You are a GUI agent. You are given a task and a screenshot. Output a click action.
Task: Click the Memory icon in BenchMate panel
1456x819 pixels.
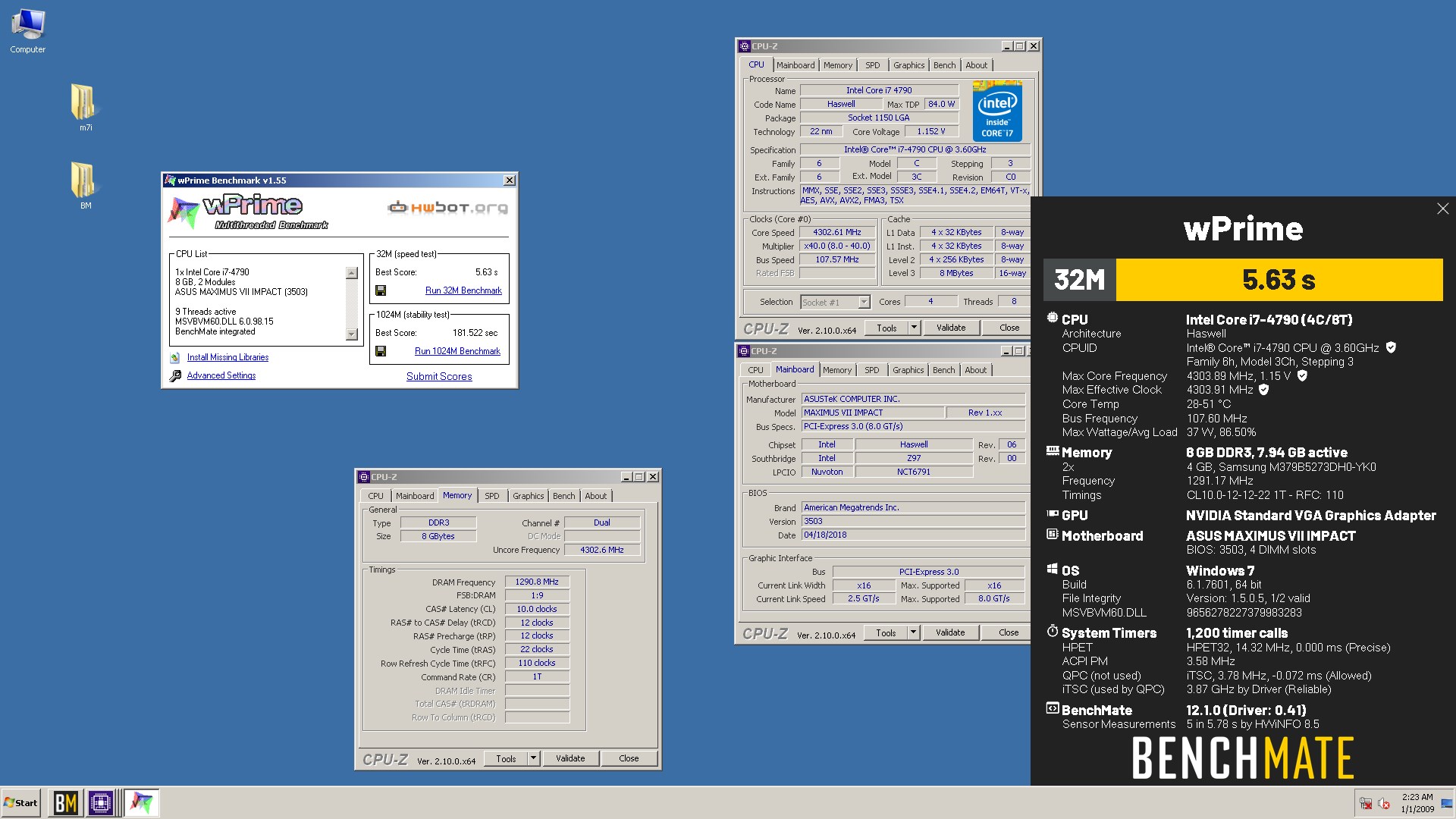1052,450
